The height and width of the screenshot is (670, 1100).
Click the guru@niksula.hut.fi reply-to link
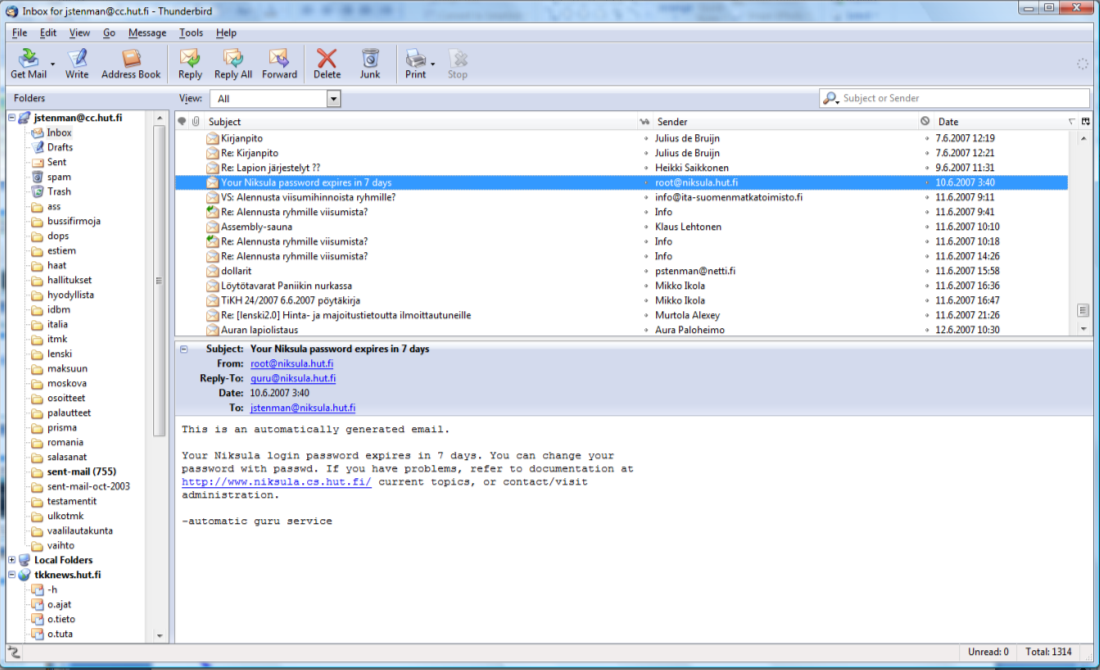pos(293,378)
